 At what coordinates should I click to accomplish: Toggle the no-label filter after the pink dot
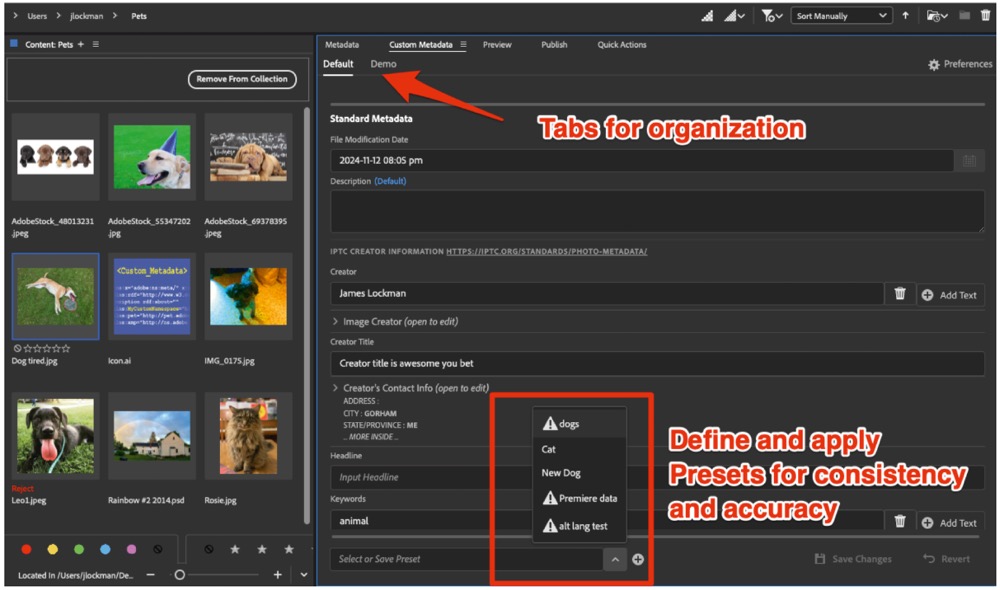click(158, 549)
